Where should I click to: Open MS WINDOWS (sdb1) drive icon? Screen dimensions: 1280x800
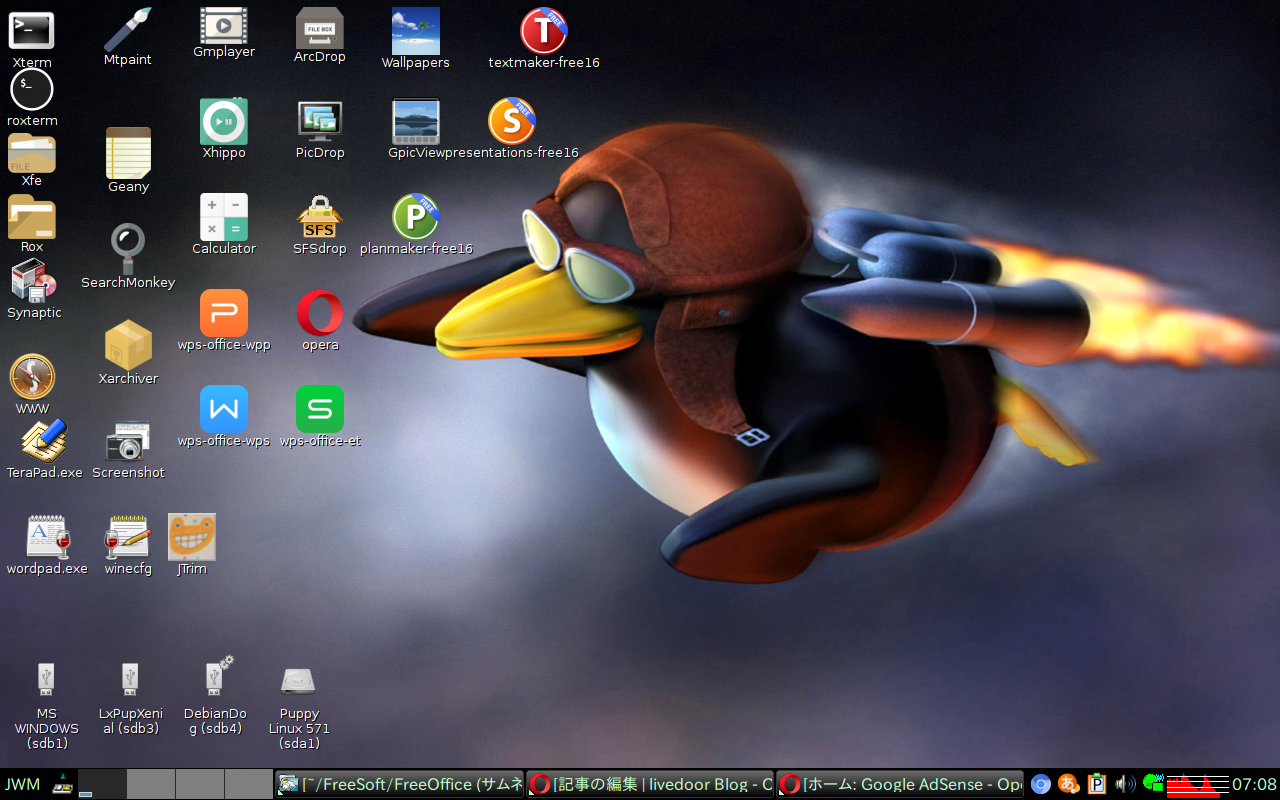(x=46, y=679)
